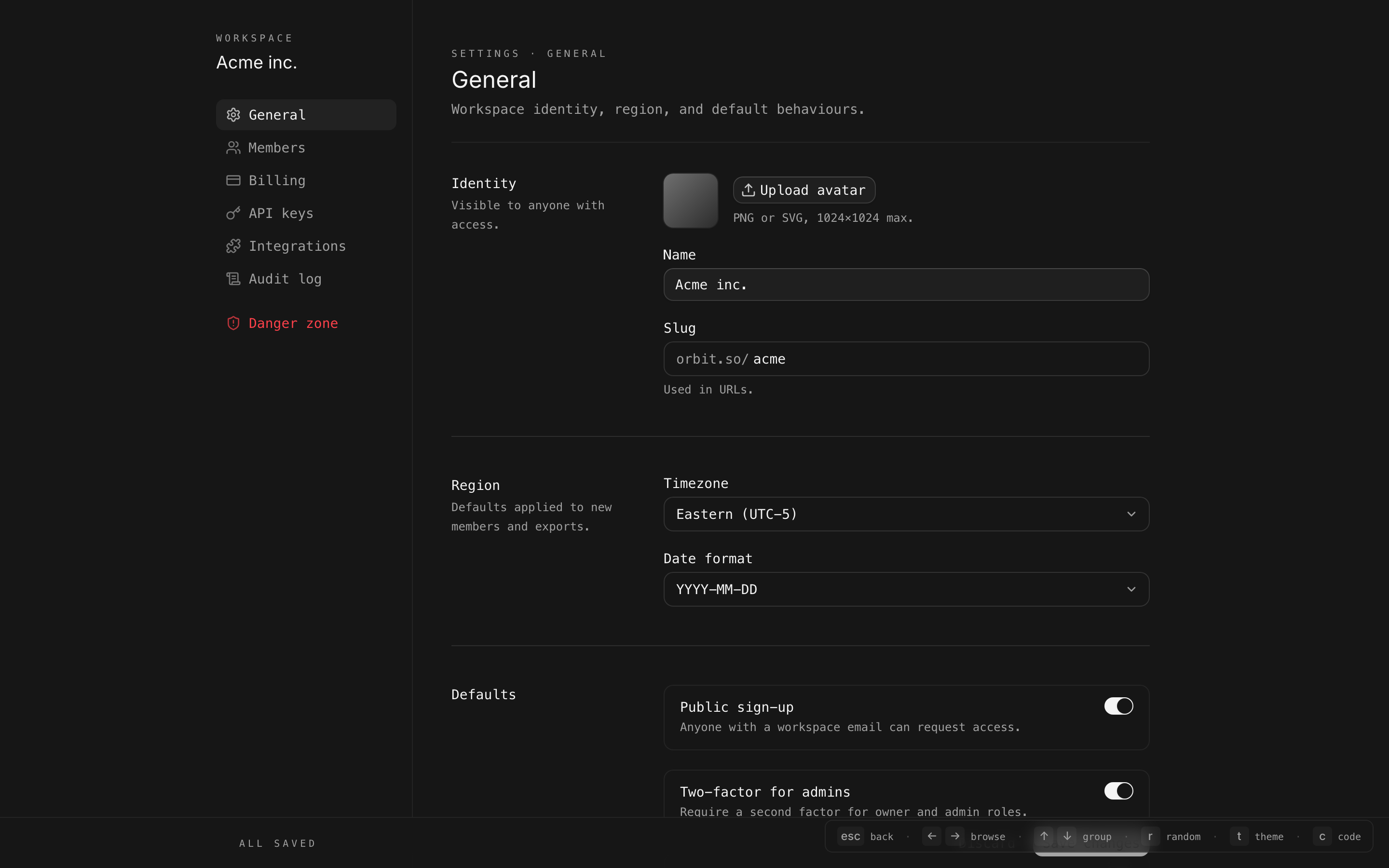
Task: Click the Danger zone shield icon
Action: [233, 323]
